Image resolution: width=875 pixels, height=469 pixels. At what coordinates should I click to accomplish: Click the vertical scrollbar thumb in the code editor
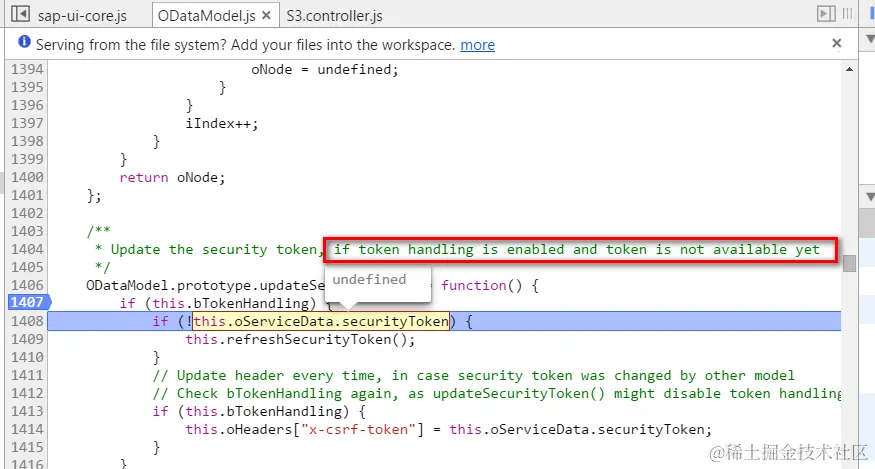849,263
